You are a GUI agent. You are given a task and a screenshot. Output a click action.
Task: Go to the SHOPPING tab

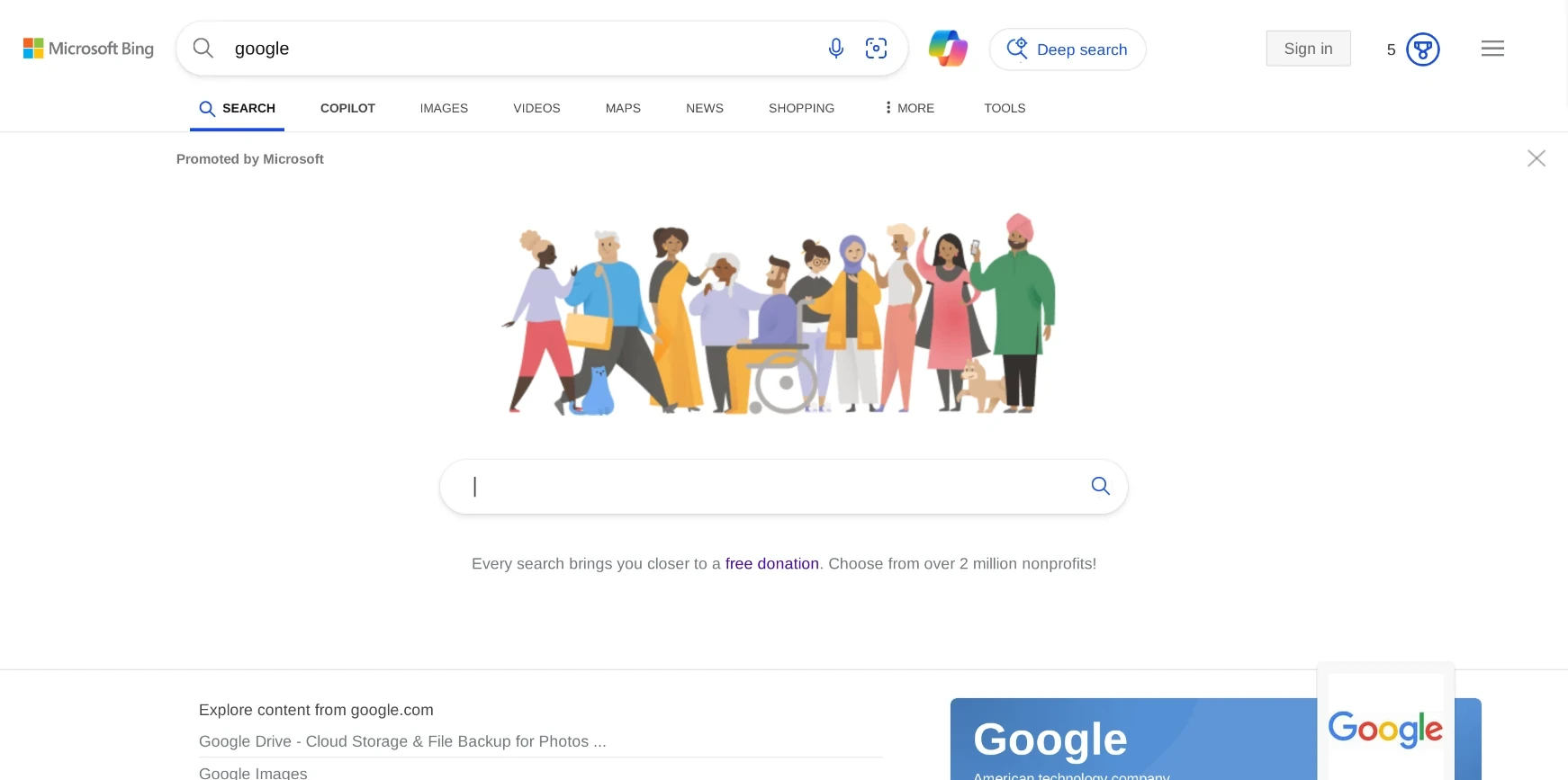click(x=801, y=108)
